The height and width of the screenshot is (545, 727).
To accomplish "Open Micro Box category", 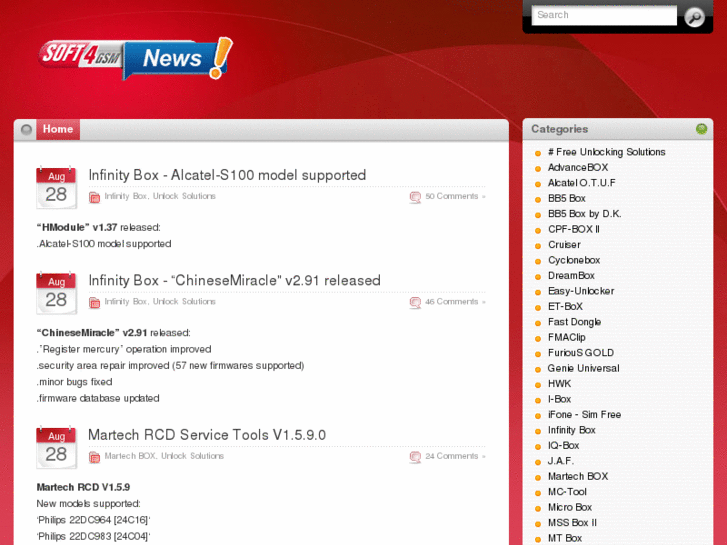I will coord(570,507).
